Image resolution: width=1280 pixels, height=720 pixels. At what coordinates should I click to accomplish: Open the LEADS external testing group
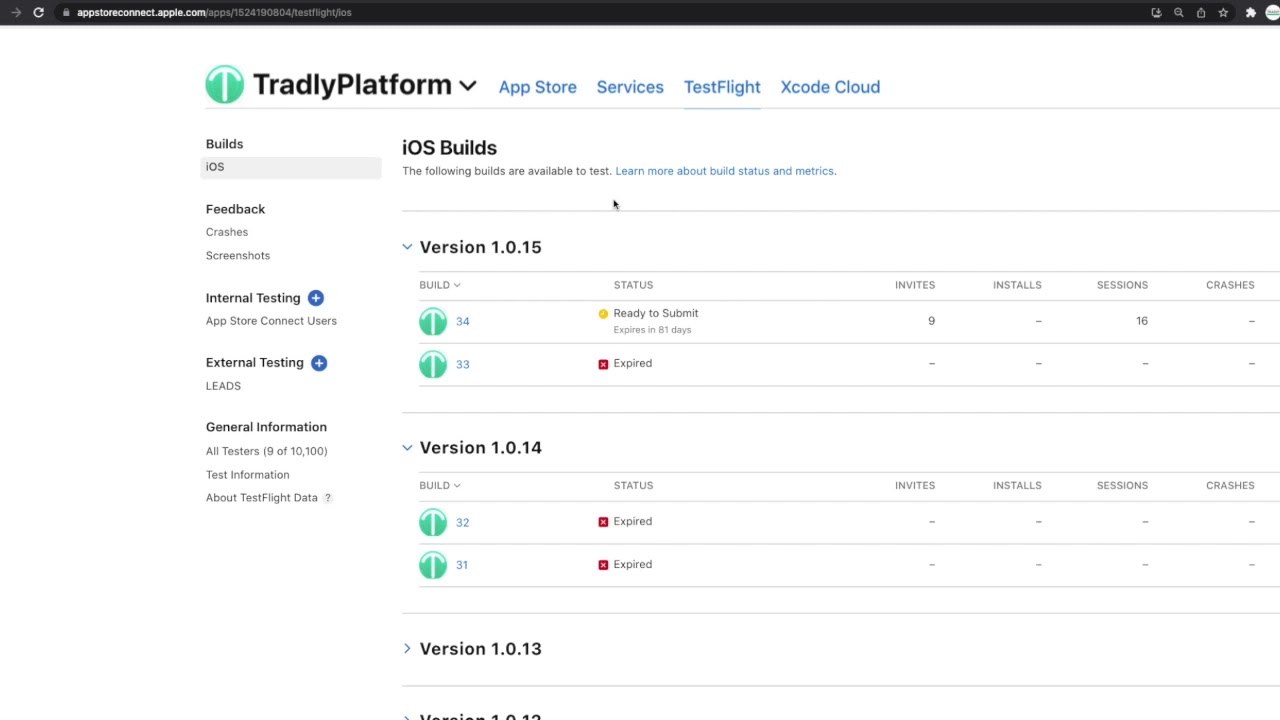[x=223, y=386]
